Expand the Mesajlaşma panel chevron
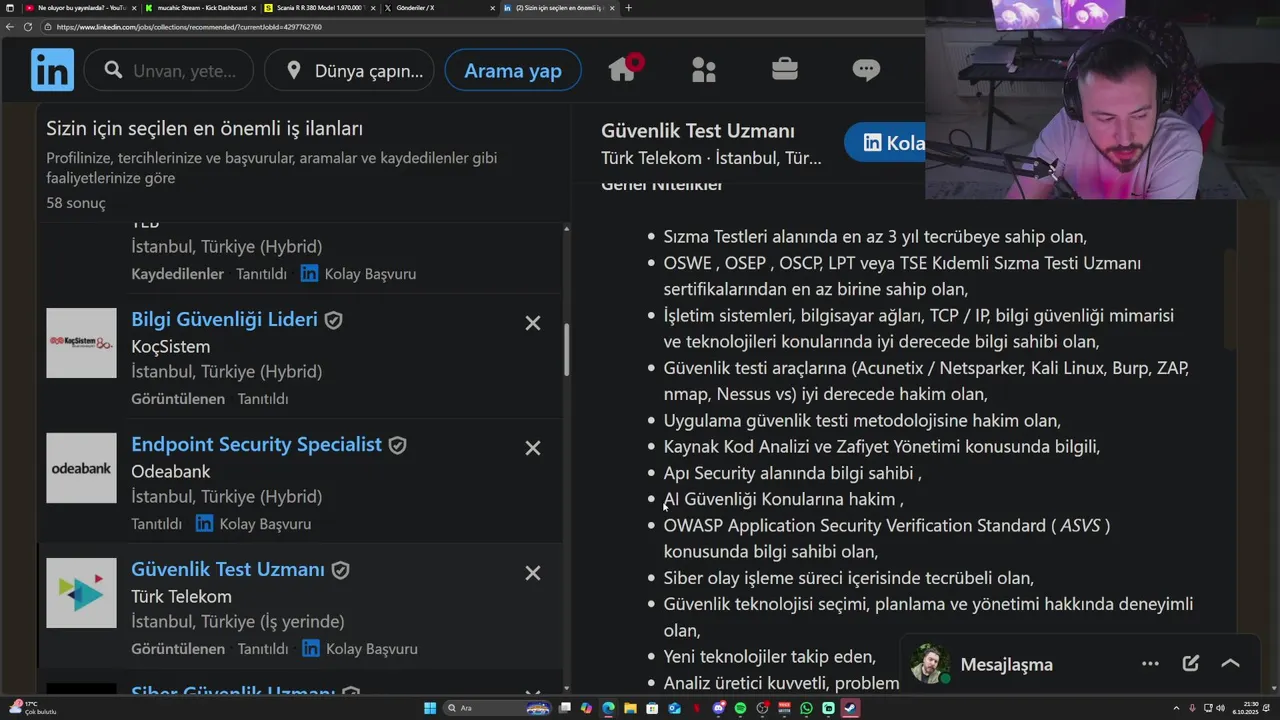 (1230, 663)
